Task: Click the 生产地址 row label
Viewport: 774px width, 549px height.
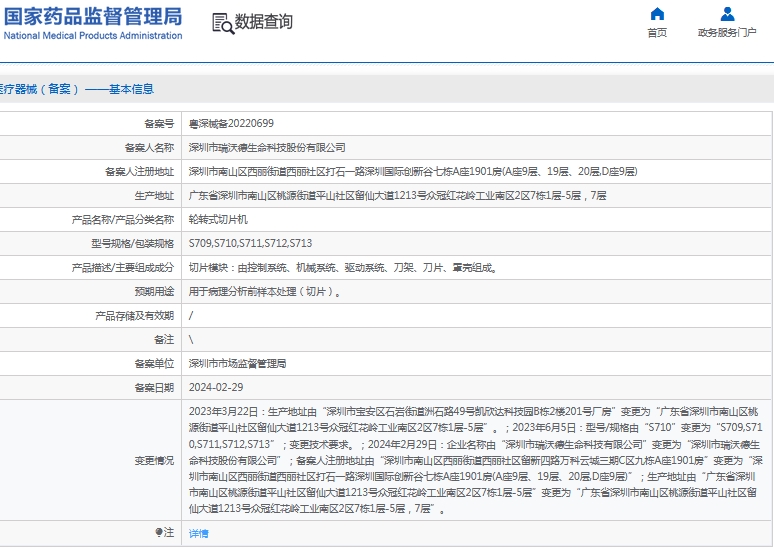Action: click(x=154, y=196)
